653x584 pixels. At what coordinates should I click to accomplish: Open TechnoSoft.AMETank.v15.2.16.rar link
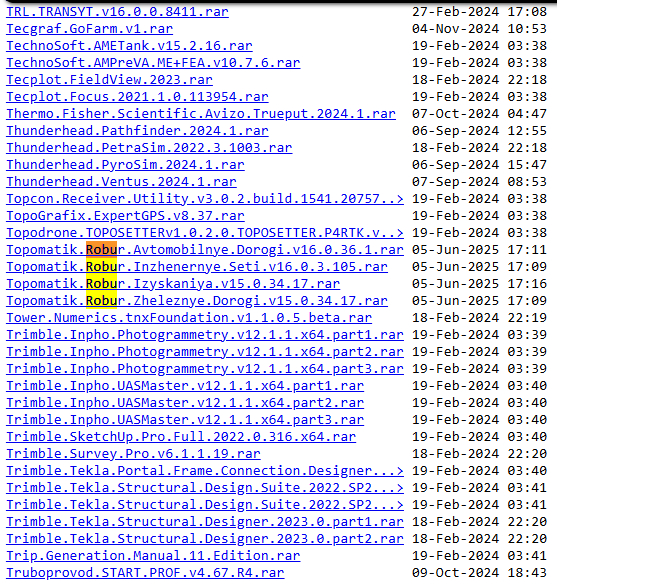tap(129, 46)
